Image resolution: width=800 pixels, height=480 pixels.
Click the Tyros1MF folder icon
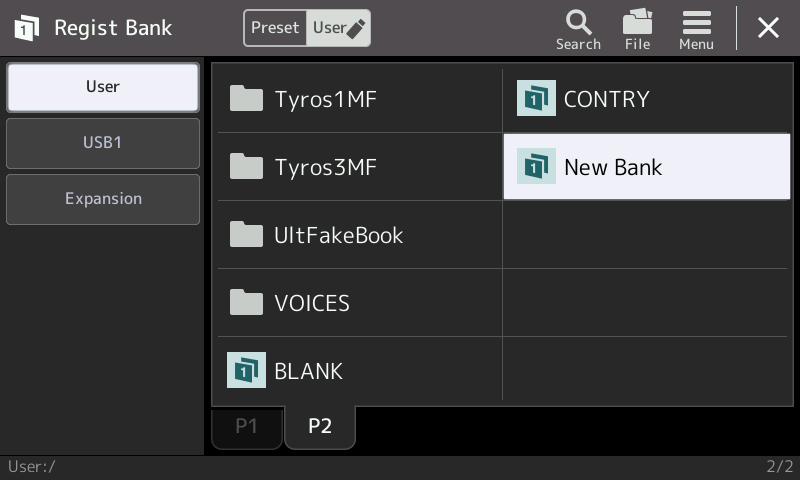pyautogui.click(x=246, y=98)
